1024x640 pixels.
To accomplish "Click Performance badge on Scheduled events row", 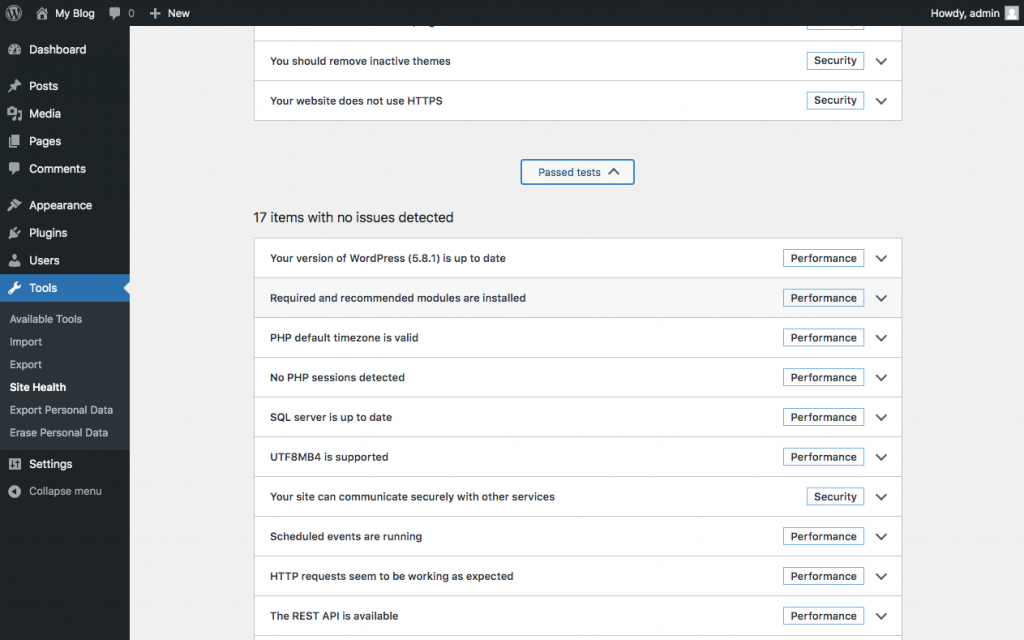I will (x=824, y=537).
